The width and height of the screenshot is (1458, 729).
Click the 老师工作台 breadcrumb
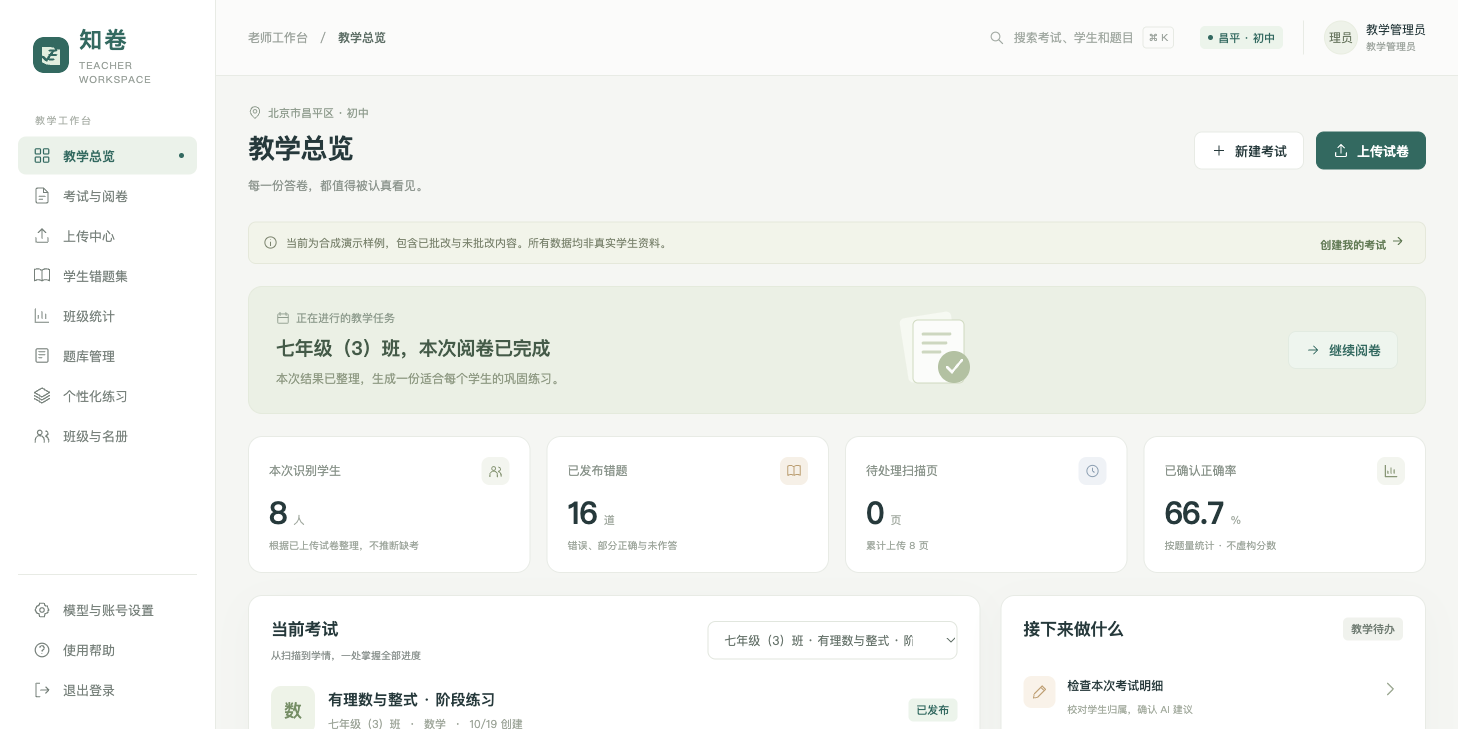pyautogui.click(x=278, y=38)
